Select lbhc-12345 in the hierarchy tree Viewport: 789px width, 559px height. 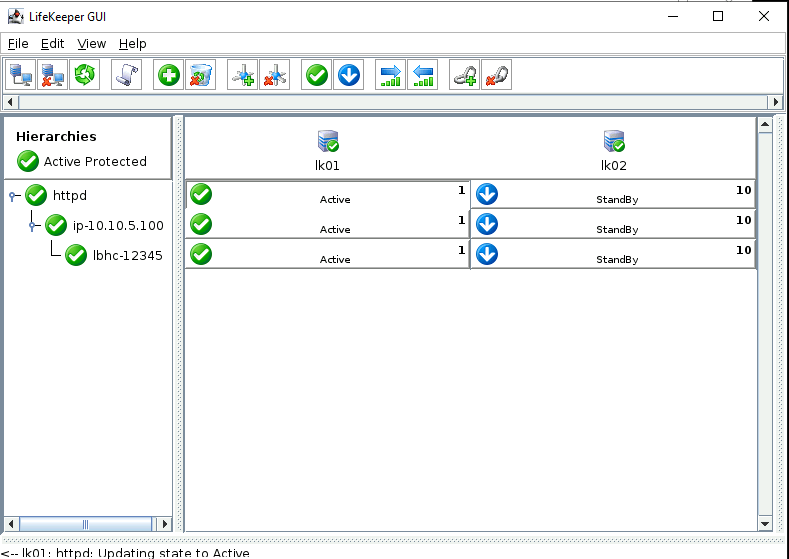point(128,256)
